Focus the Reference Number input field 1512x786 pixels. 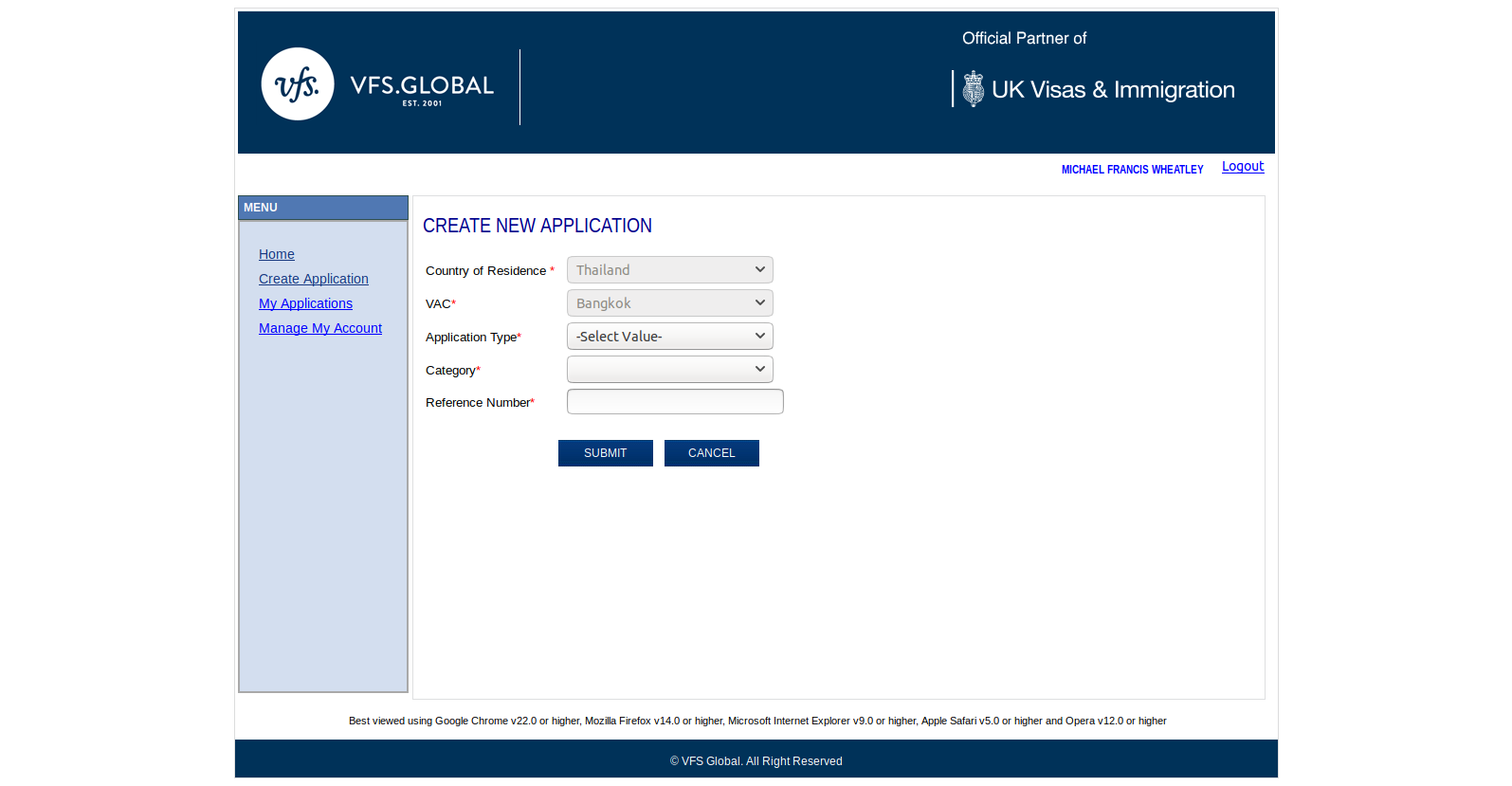pyautogui.click(x=675, y=402)
